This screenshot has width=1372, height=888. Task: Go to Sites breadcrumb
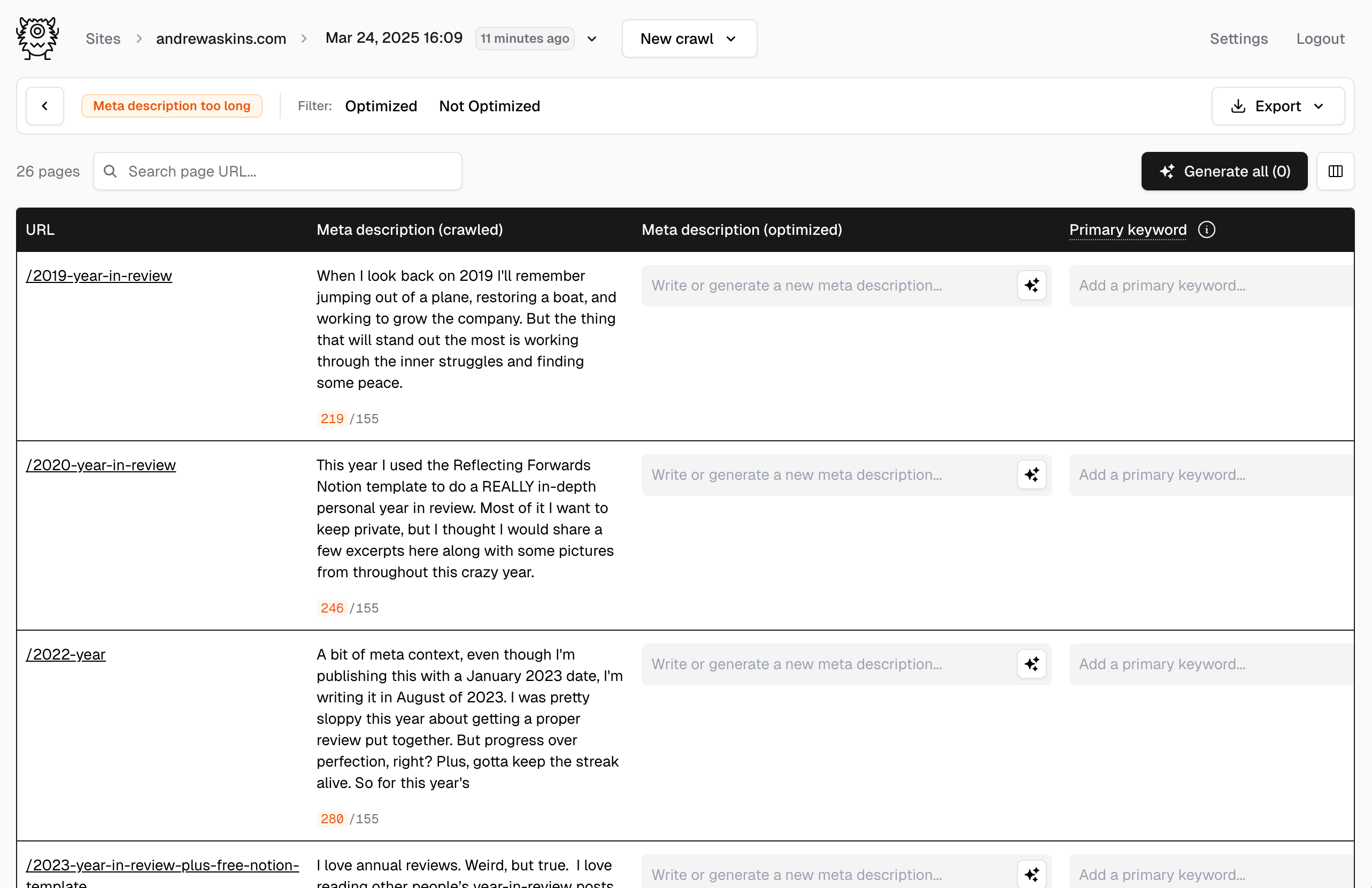(103, 39)
